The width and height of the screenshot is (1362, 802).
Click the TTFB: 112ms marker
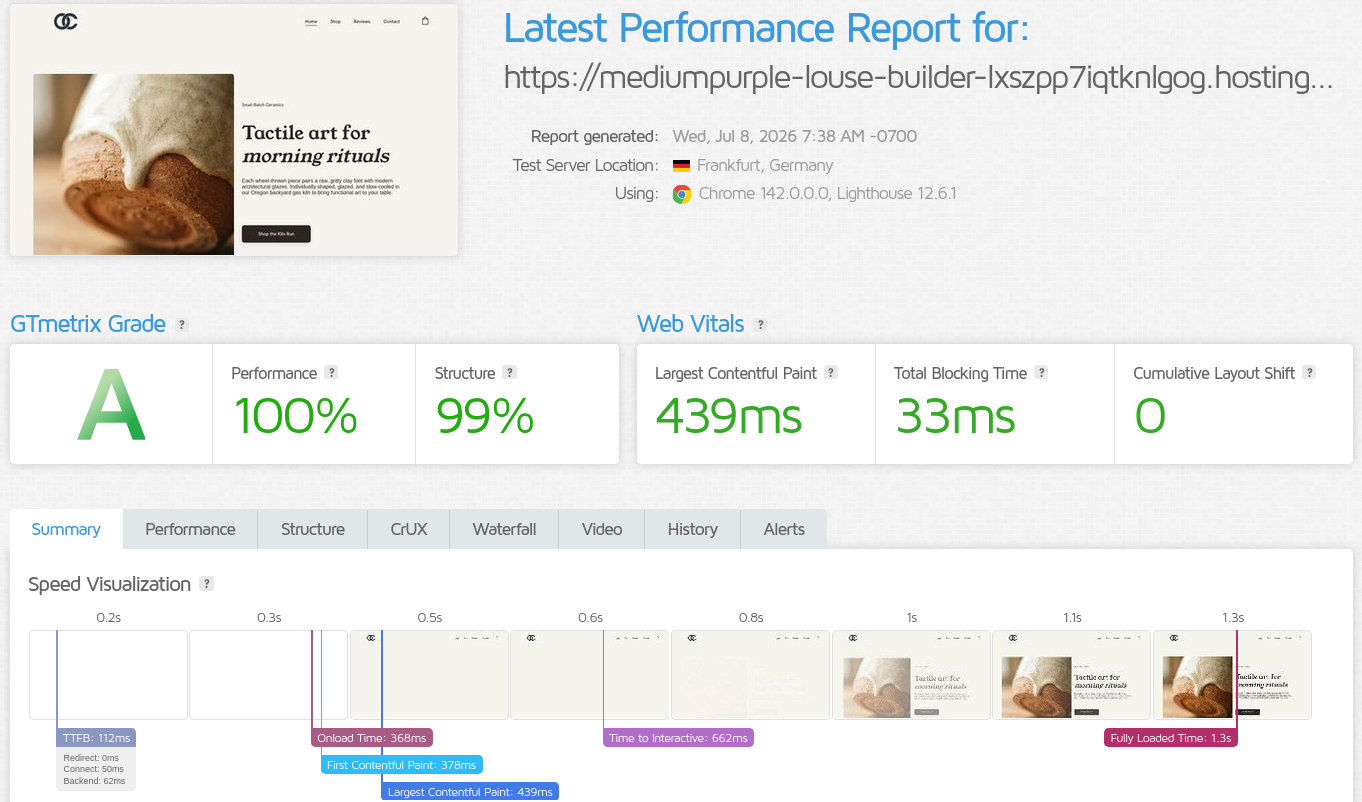[x=96, y=738]
